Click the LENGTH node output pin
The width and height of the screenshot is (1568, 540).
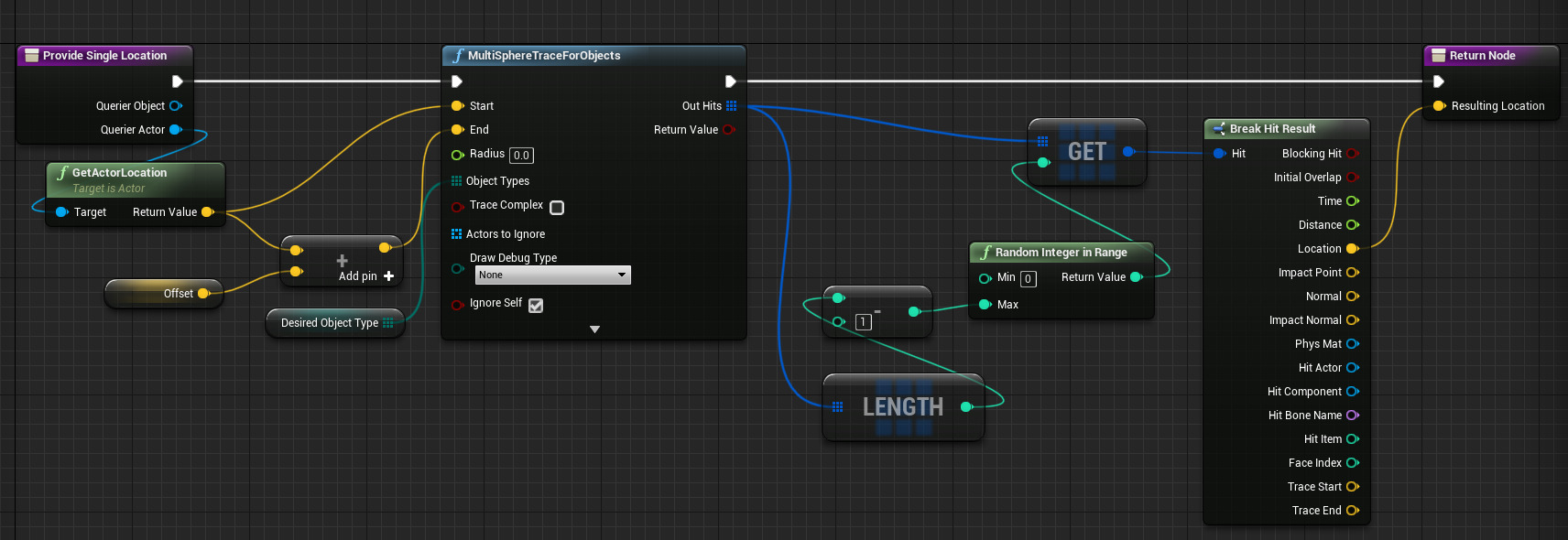coord(966,406)
